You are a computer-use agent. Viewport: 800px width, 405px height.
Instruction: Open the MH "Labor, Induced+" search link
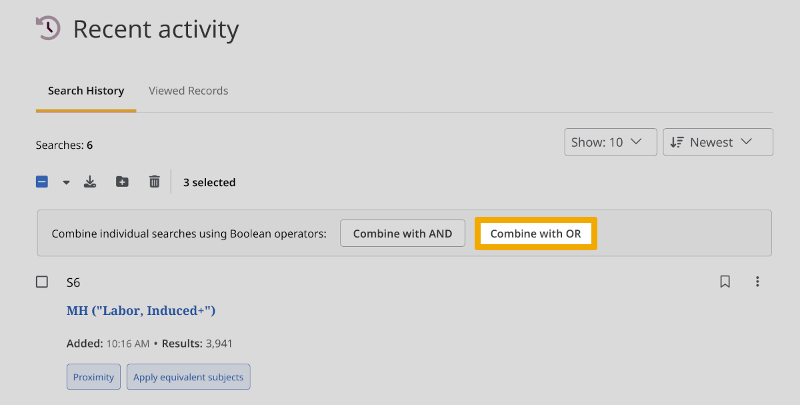click(141, 311)
